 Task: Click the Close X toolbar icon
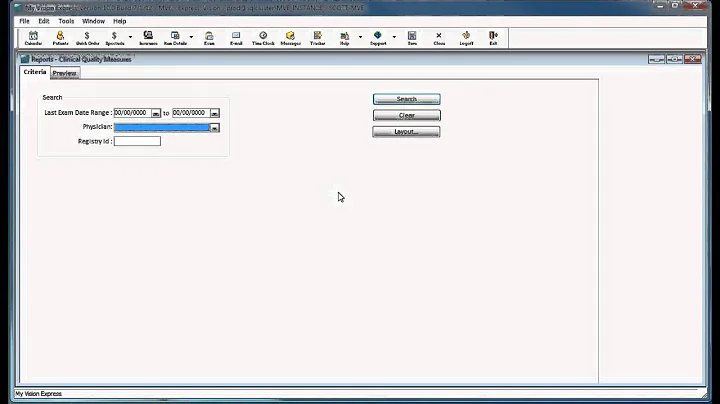click(439, 38)
